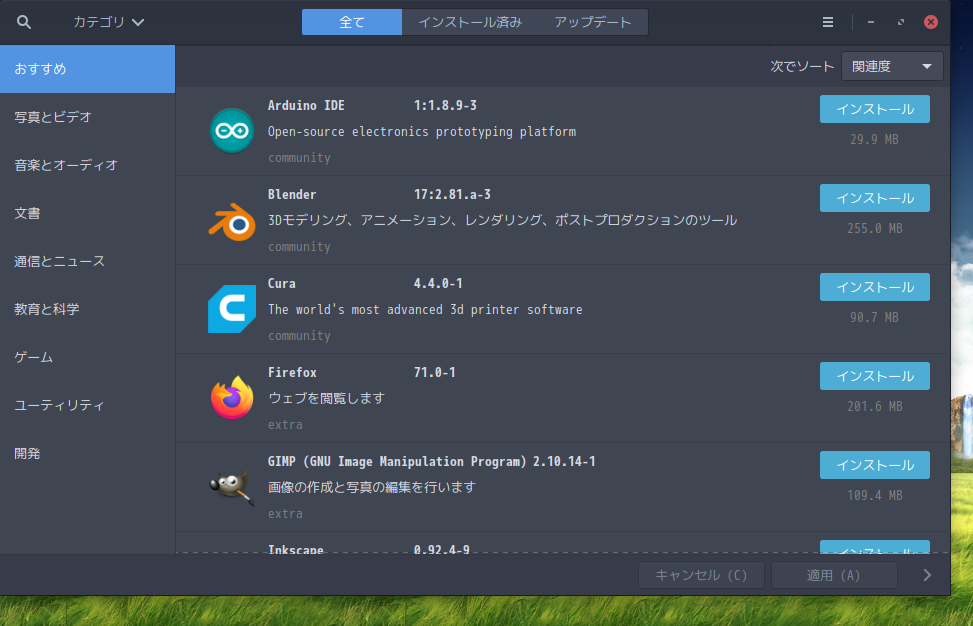
Task: Install Cura
Action: (874, 287)
